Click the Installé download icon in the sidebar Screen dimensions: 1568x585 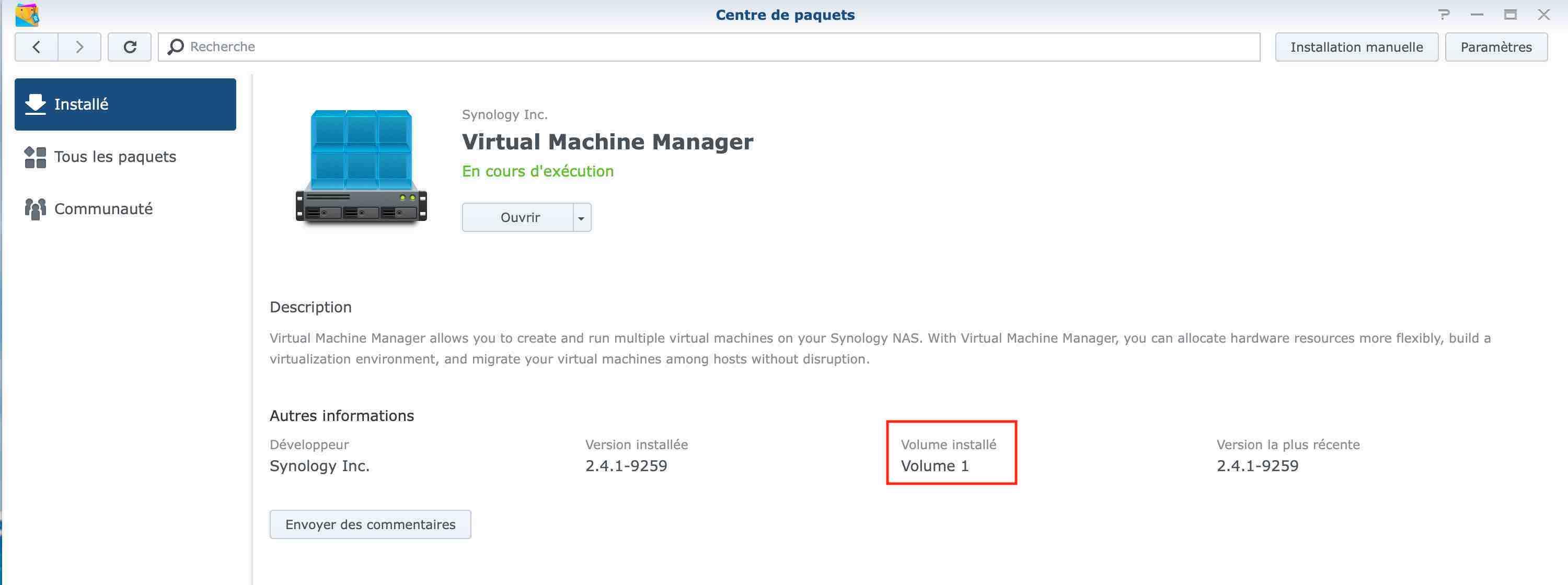click(36, 104)
